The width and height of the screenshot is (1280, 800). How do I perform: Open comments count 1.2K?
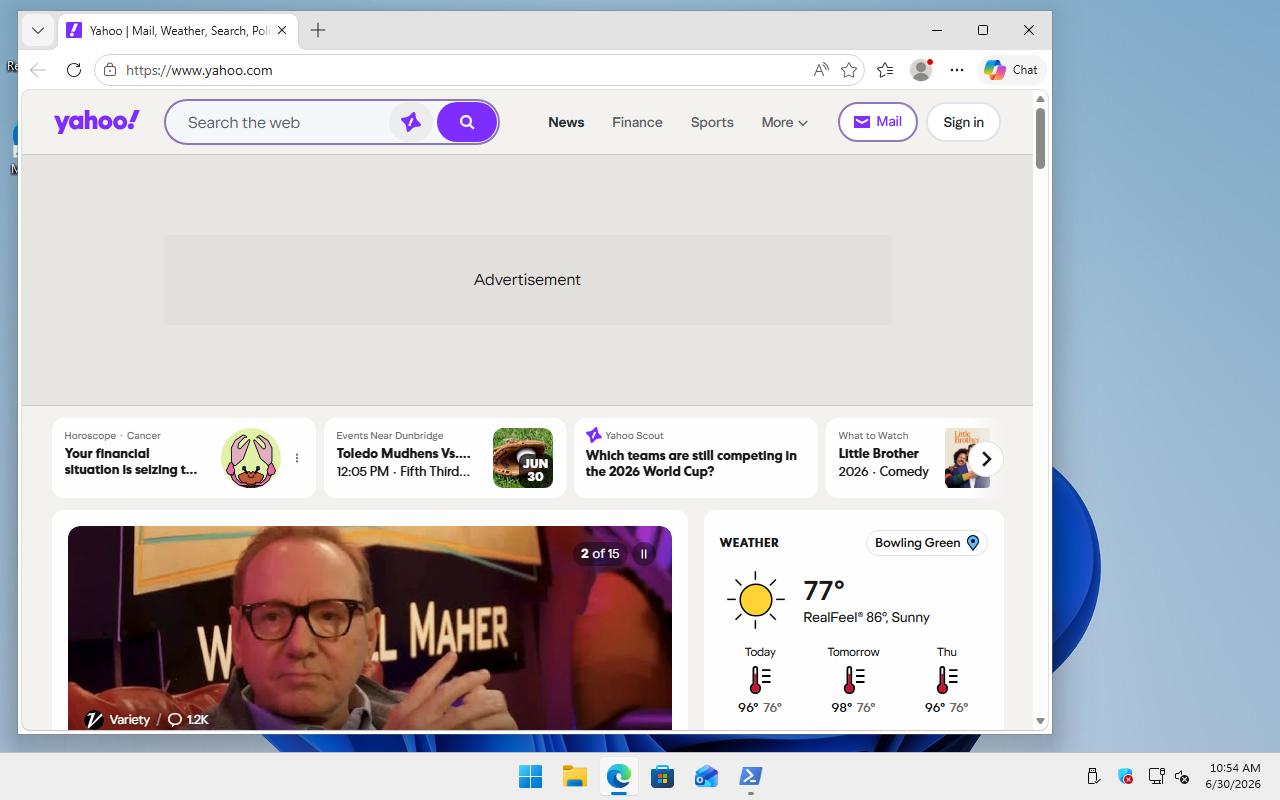coord(188,719)
